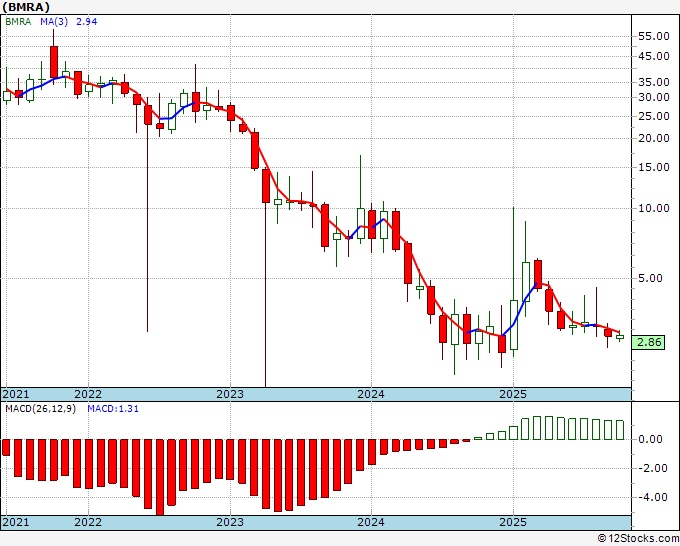Click the 45.00 price axis label
The width and height of the screenshot is (680, 546).
pyautogui.click(x=654, y=56)
